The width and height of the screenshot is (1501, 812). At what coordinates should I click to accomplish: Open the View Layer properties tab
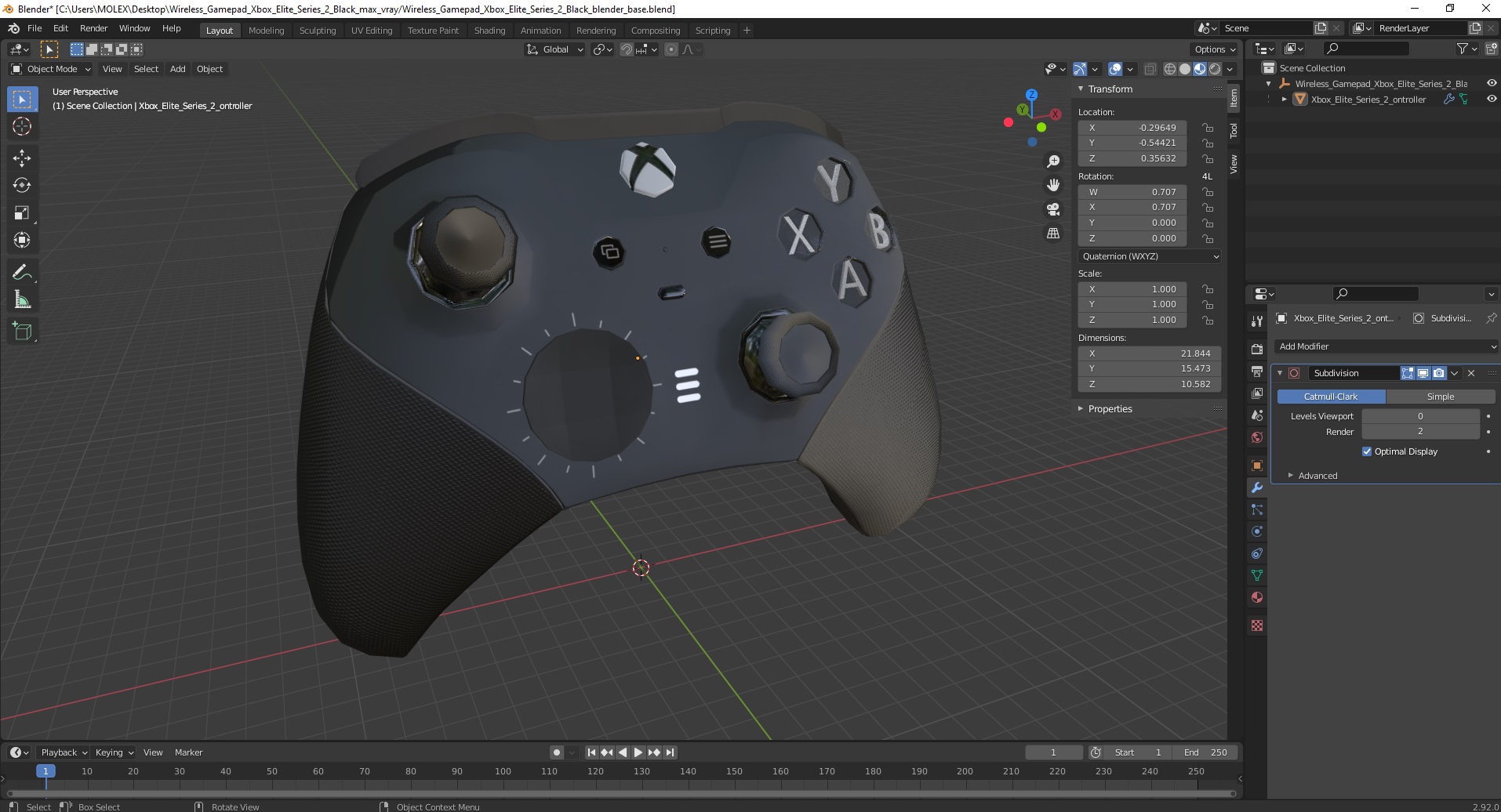1257,393
